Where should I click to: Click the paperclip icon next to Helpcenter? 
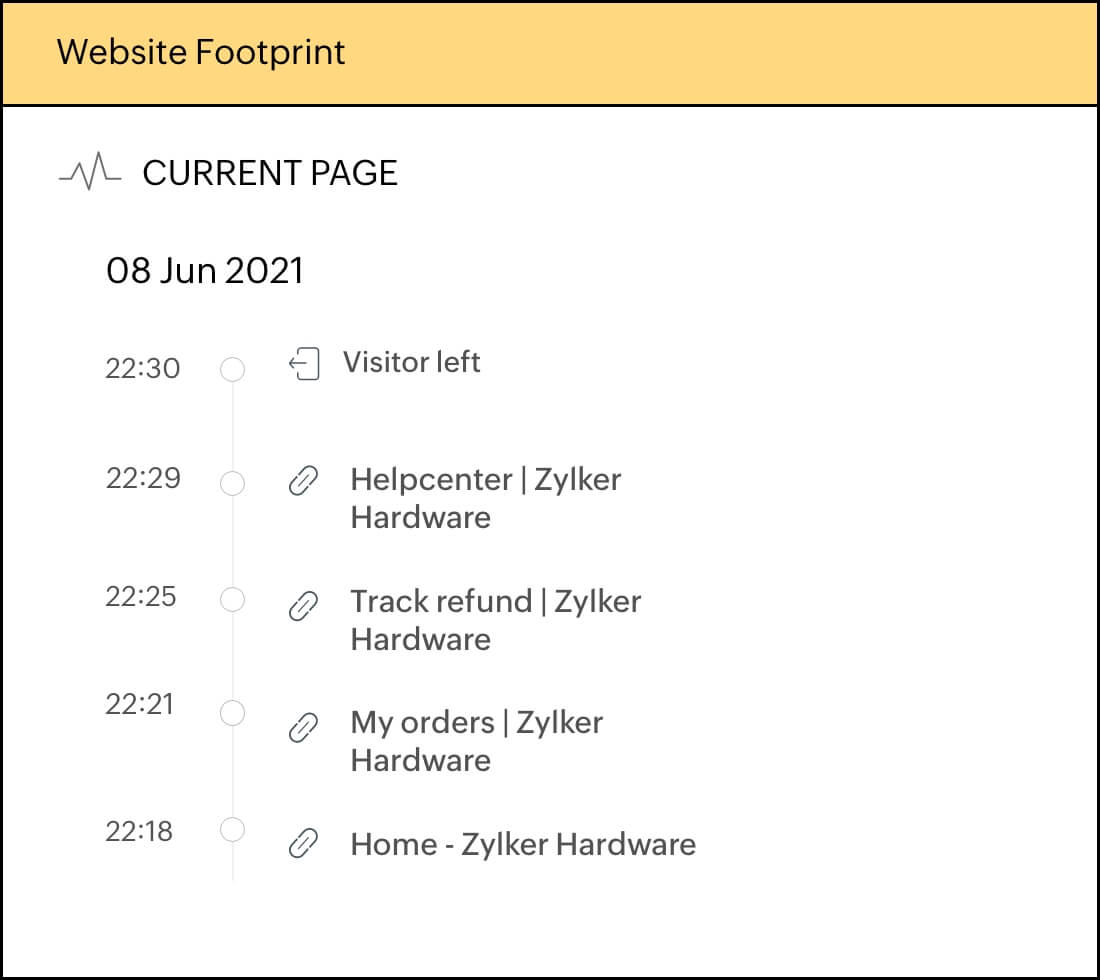click(303, 482)
